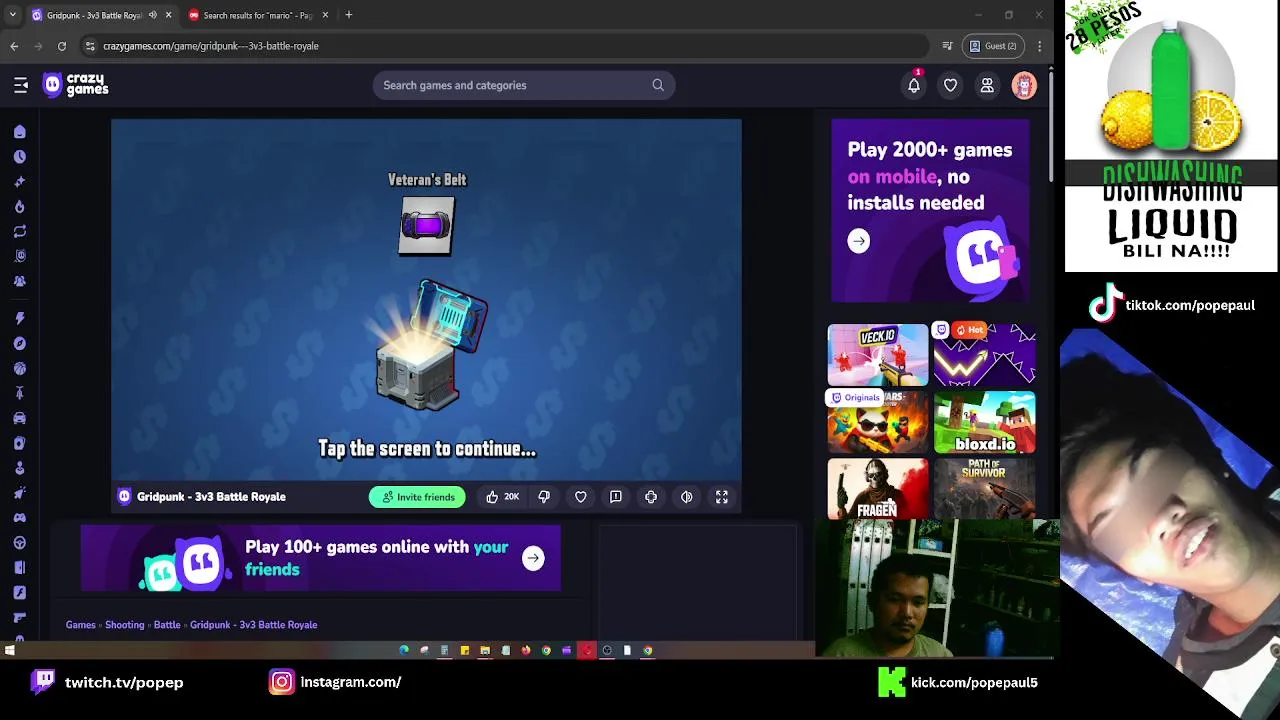Close the Search results for mario tab
Screen dimensions: 1280x720
pyautogui.click(x=325, y=15)
